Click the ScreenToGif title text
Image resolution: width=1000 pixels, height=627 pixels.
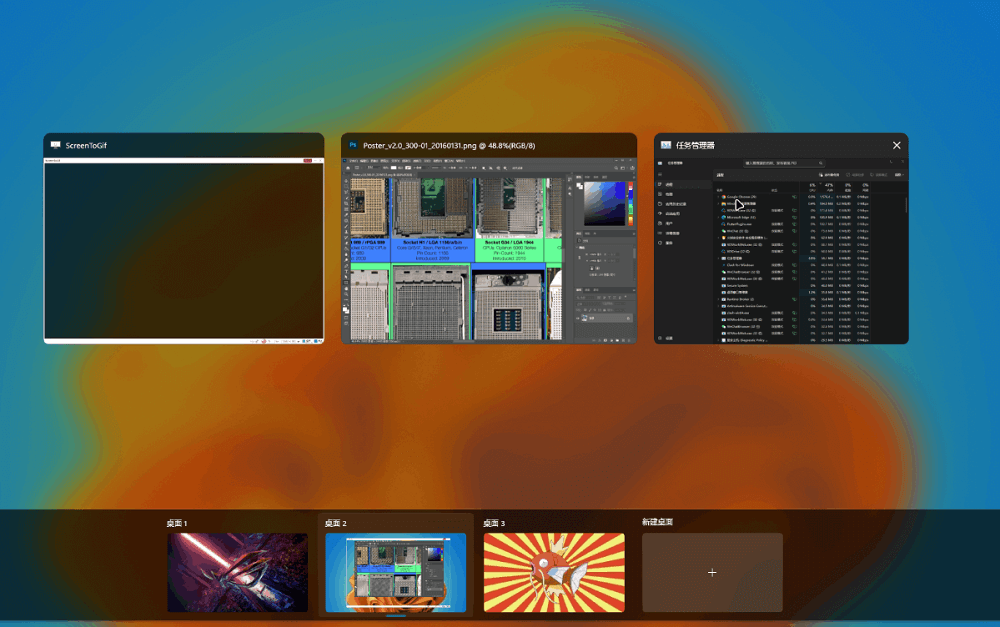[87, 146]
